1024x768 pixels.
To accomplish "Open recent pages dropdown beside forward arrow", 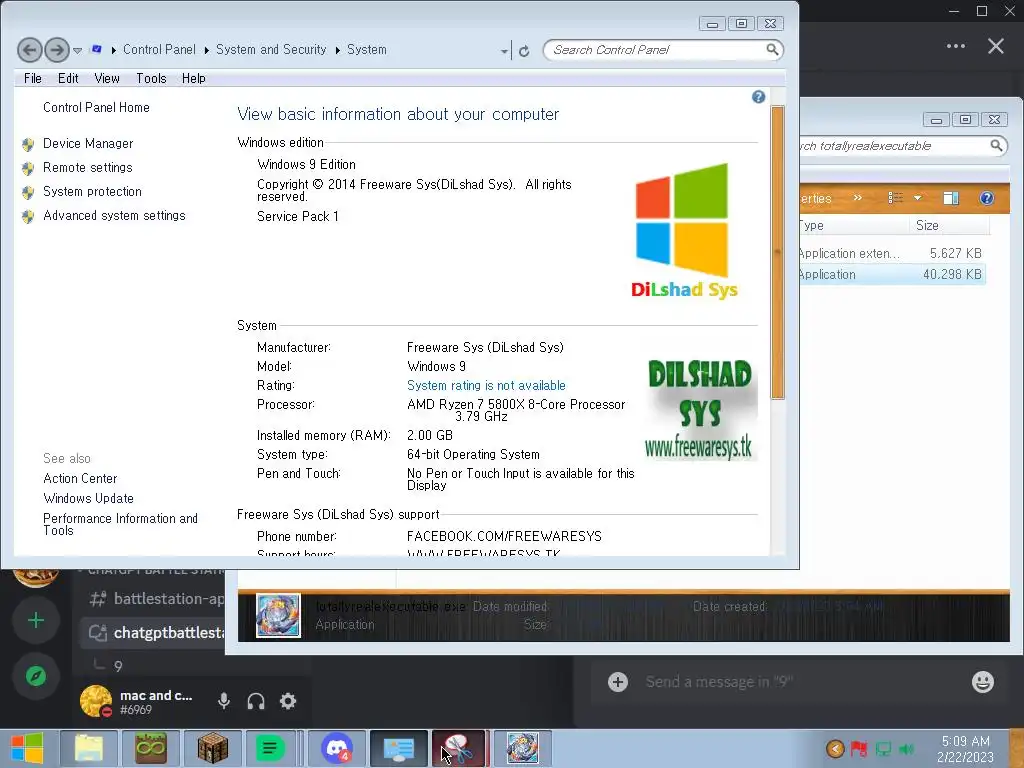I will [78, 50].
